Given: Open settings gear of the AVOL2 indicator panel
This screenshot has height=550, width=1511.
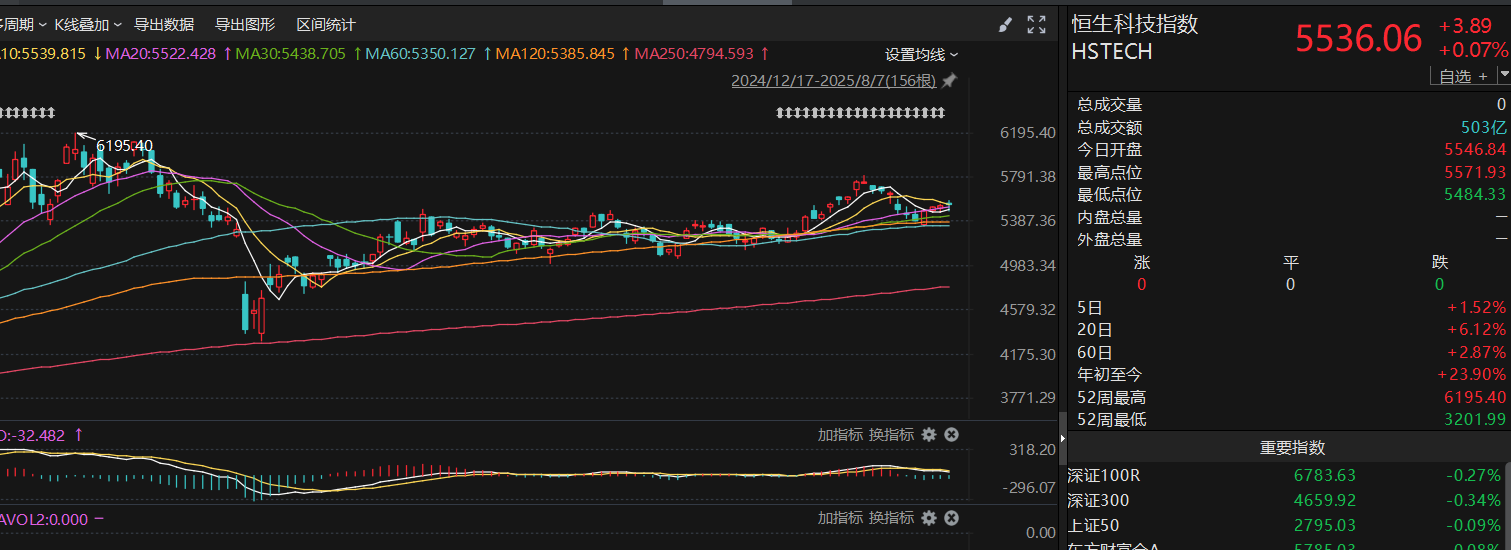Looking at the screenshot, I should [x=929, y=518].
